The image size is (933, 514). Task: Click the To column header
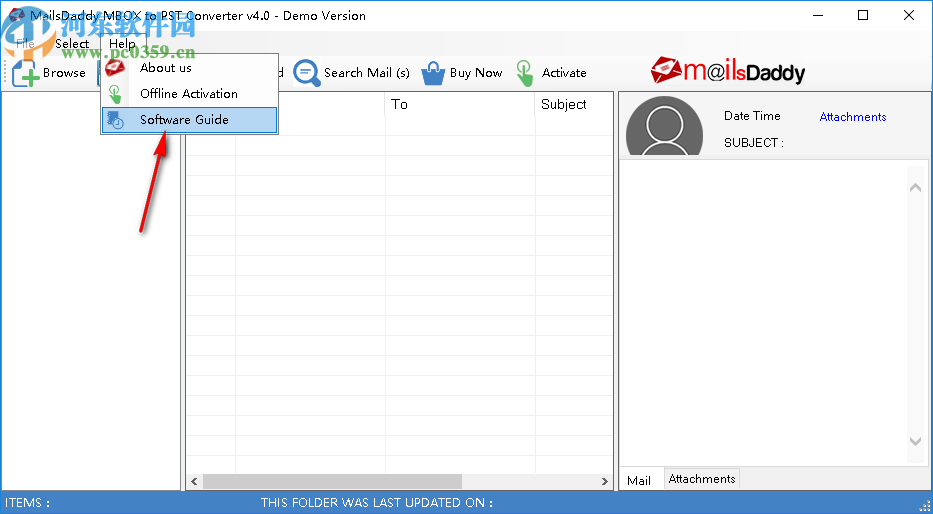[399, 104]
